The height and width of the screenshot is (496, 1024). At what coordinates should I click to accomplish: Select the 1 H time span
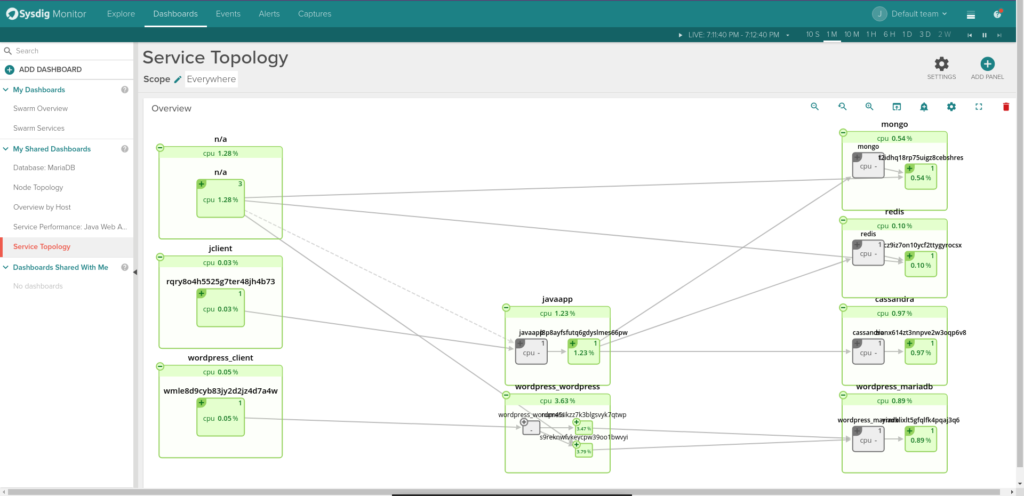pyautogui.click(x=871, y=34)
